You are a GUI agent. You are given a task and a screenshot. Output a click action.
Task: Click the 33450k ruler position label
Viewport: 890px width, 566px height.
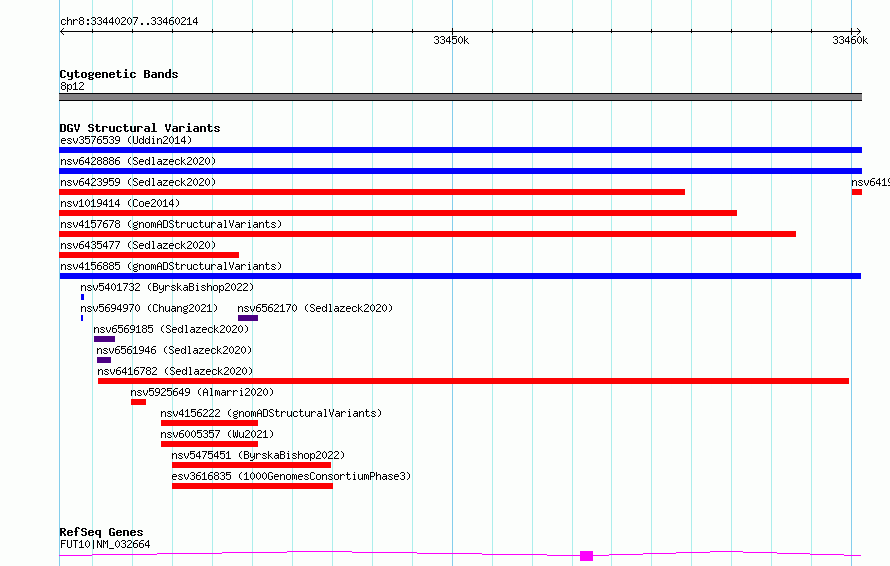pos(451,40)
